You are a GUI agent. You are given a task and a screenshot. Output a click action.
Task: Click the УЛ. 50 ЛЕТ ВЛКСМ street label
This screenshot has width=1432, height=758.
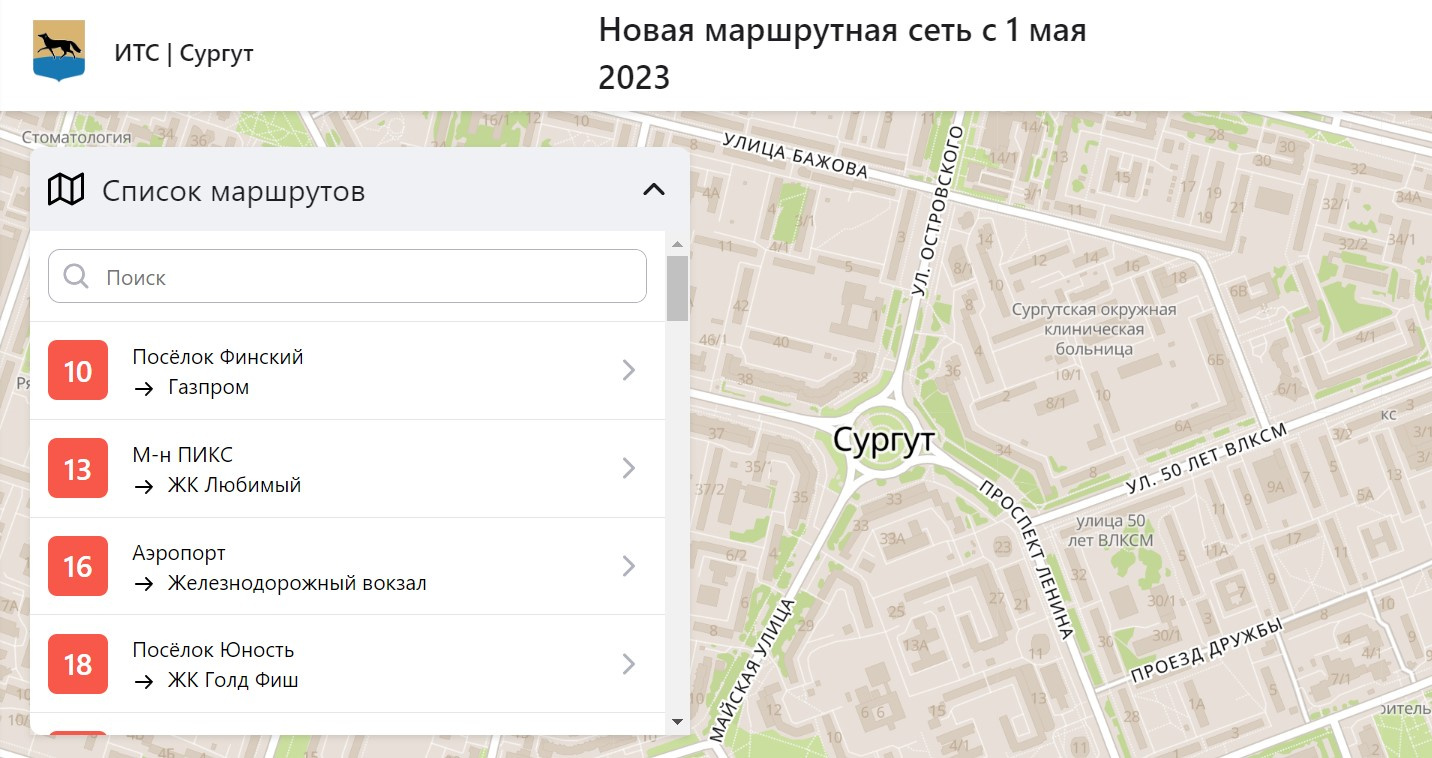(1207, 459)
